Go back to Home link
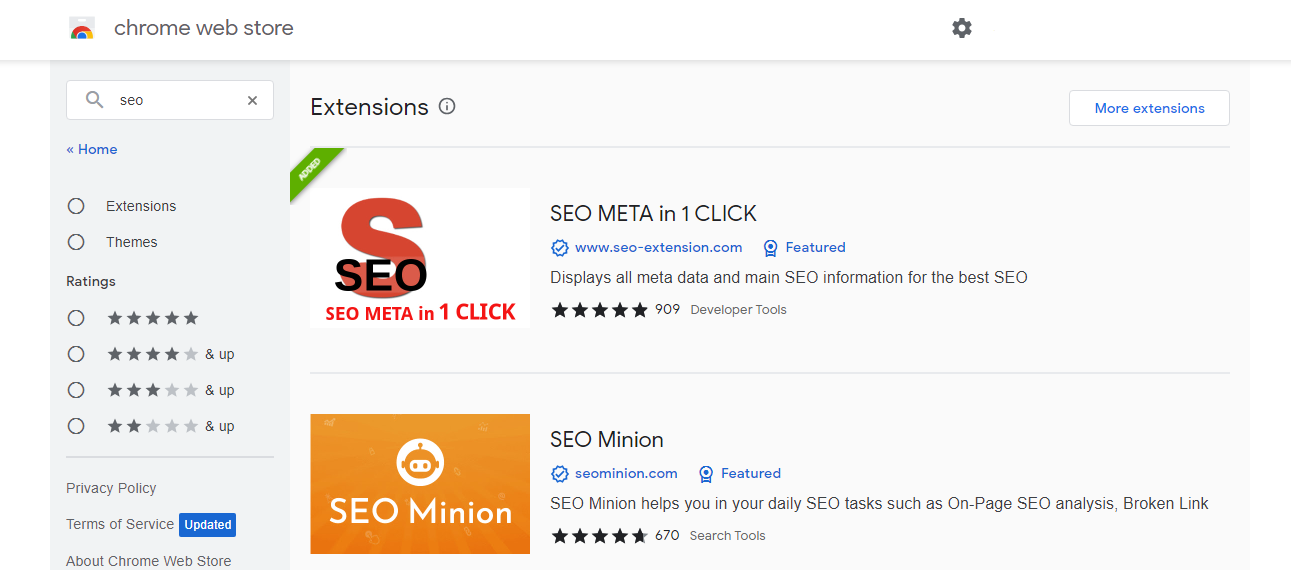 pos(92,149)
